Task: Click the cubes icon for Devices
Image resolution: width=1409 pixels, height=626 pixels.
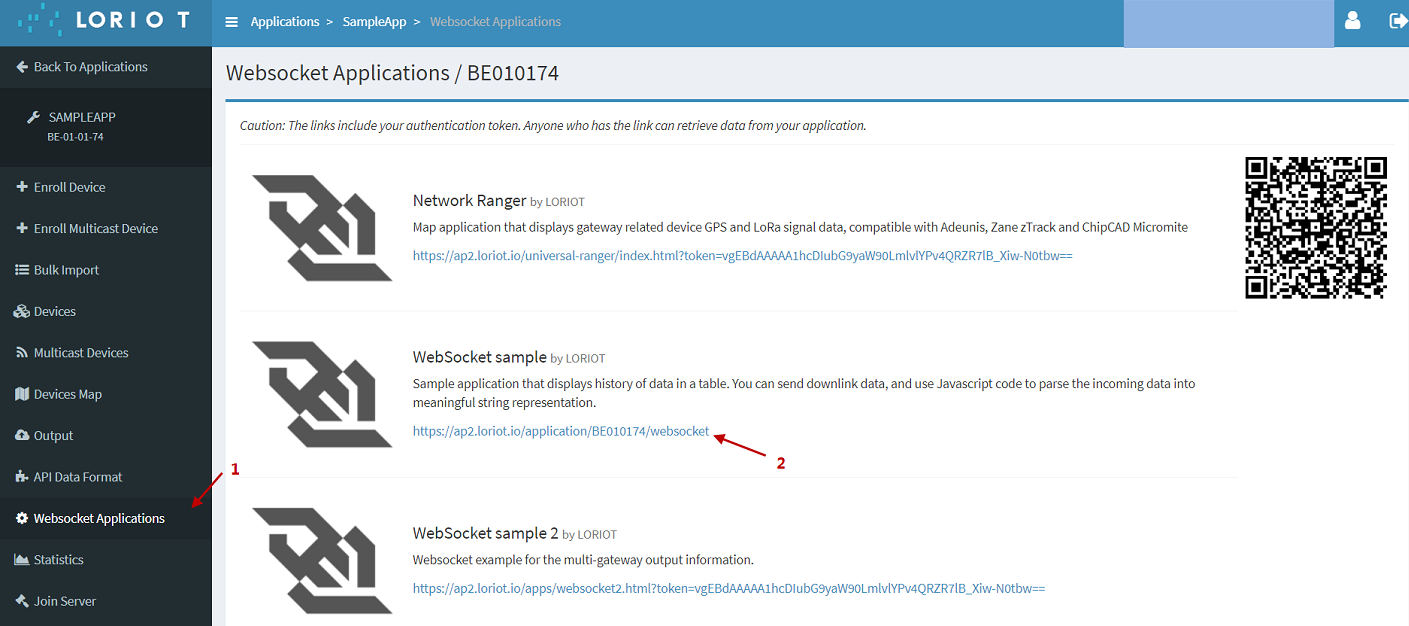Action: [22, 311]
